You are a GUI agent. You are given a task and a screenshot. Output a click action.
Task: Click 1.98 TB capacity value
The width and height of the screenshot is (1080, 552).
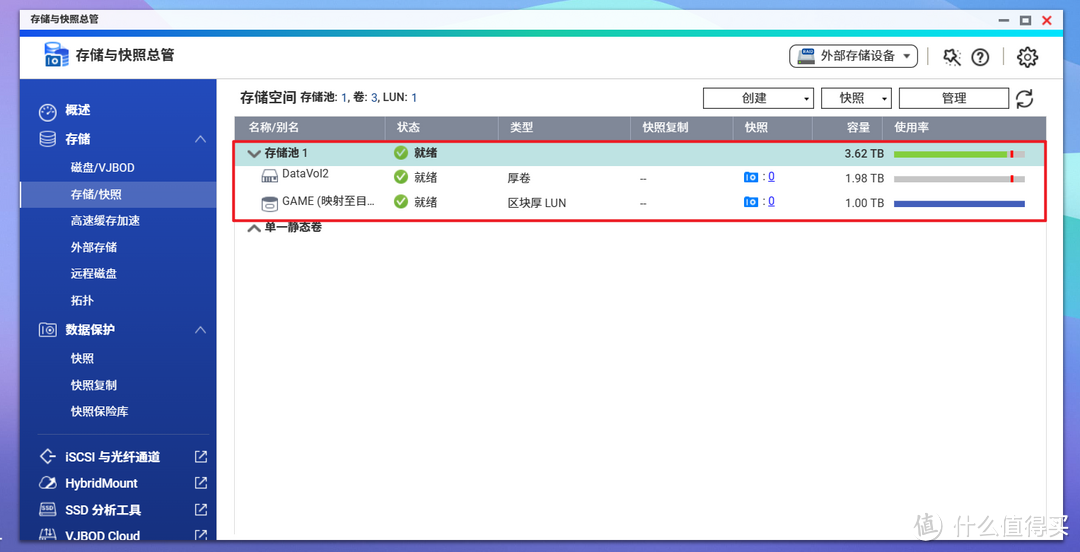pyautogui.click(x=864, y=178)
